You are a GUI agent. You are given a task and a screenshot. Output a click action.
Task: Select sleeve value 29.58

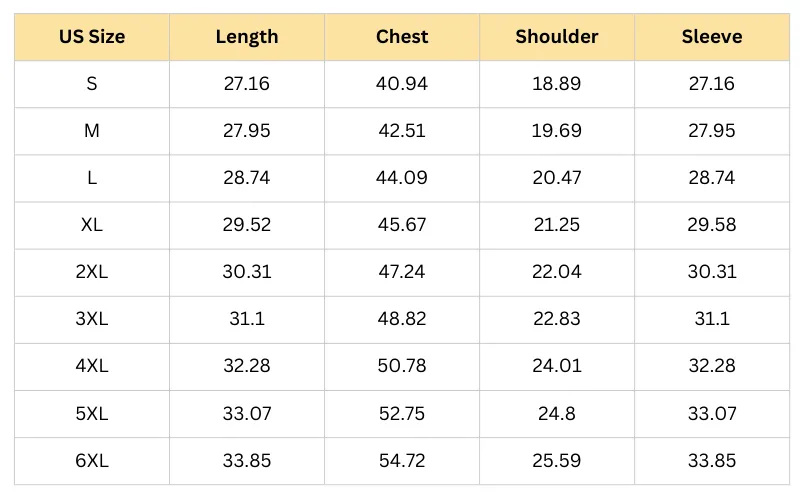[x=712, y=225]
